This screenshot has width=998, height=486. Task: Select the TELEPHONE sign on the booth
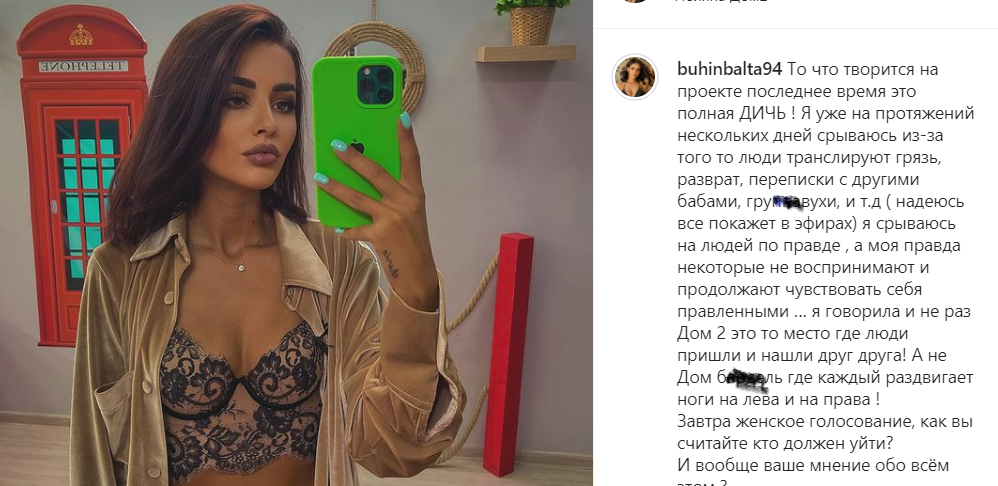pyautogui.click(x=82, y=66)
